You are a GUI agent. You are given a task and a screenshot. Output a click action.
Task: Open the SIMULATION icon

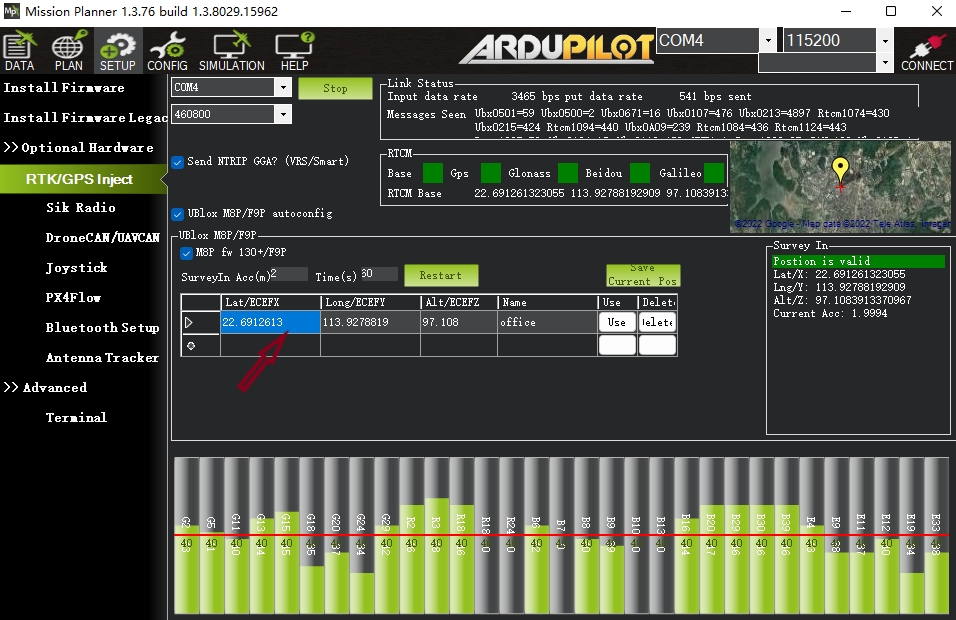click(232, 50)
